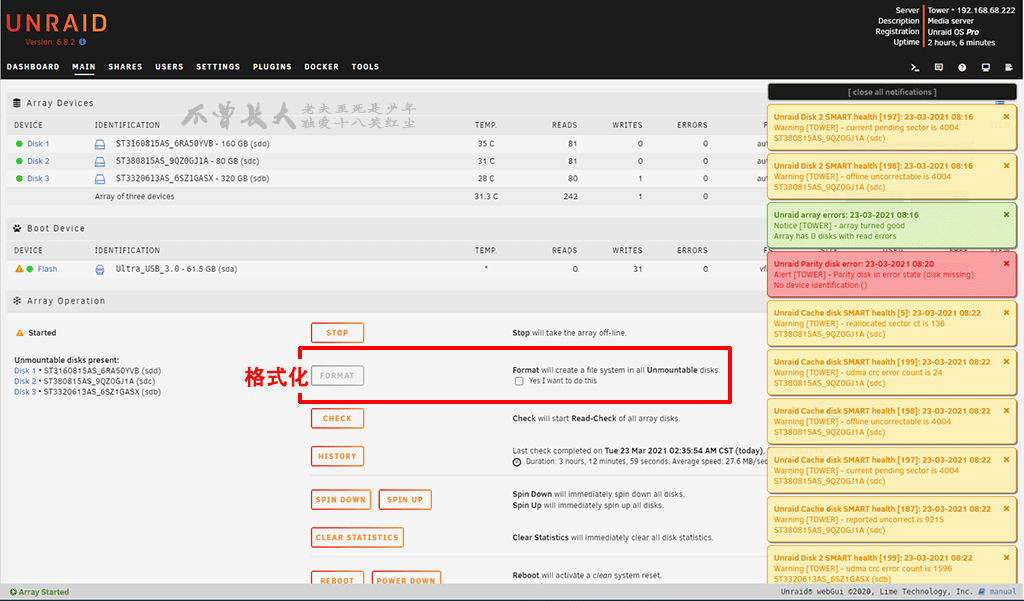Open the Docker menu
Screen dimensions: 1024x601
click(x=321, y=67)
